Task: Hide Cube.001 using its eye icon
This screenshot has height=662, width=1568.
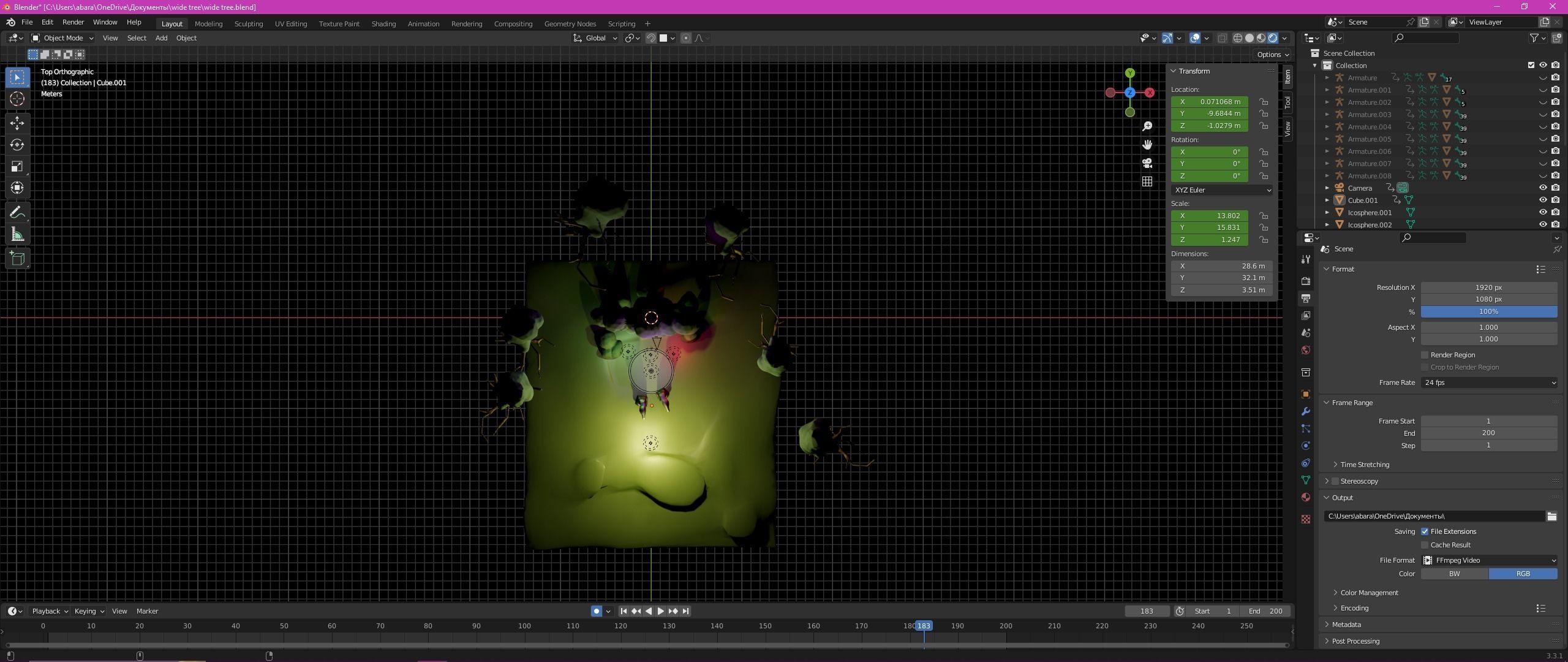Action: 1543,200
